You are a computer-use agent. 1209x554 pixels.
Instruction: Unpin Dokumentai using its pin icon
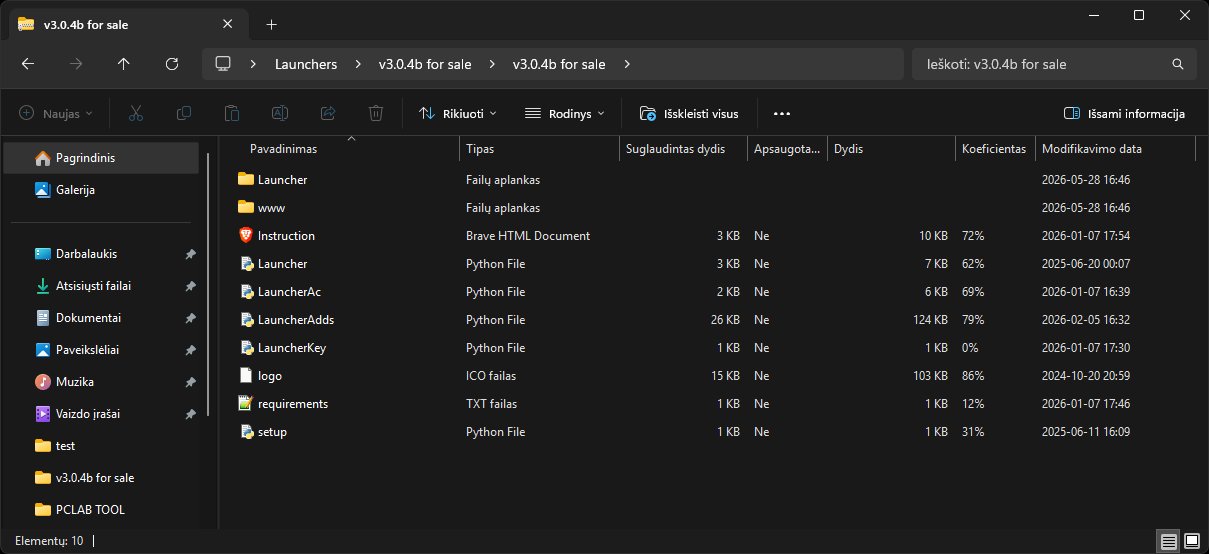pyautogui.click(x=190, y=318)
